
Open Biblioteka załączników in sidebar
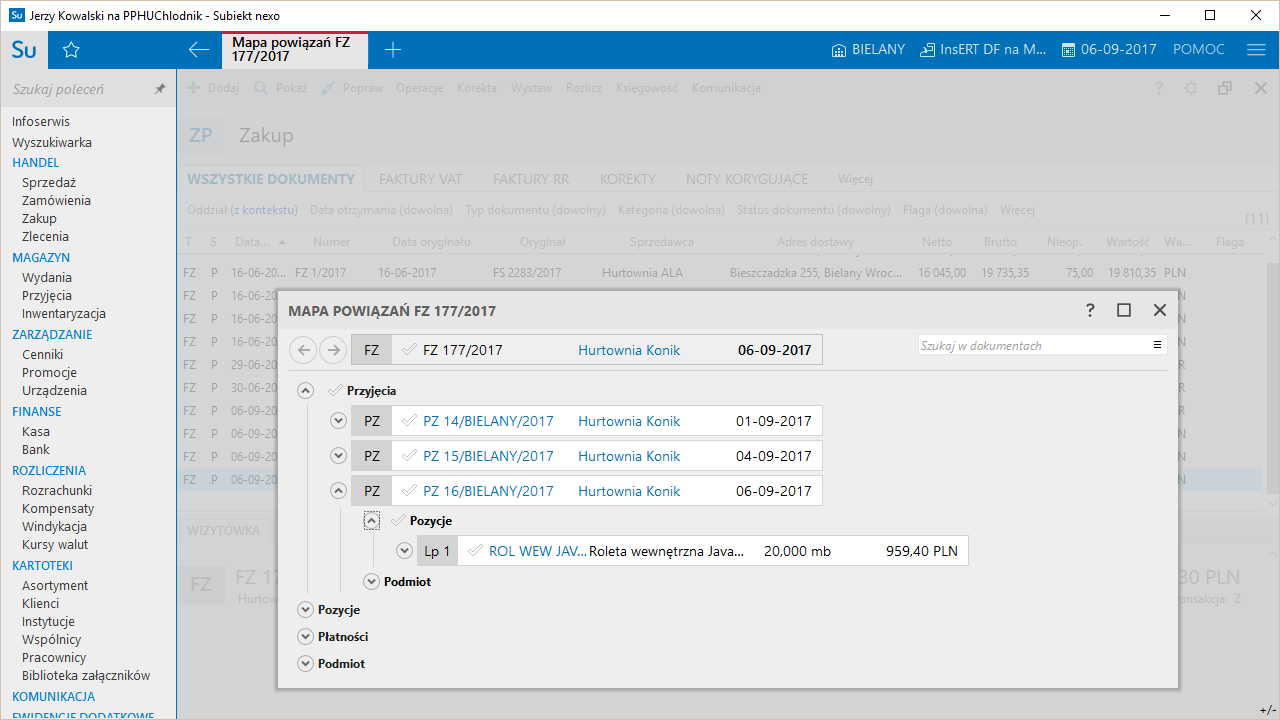tap(86, 675)
